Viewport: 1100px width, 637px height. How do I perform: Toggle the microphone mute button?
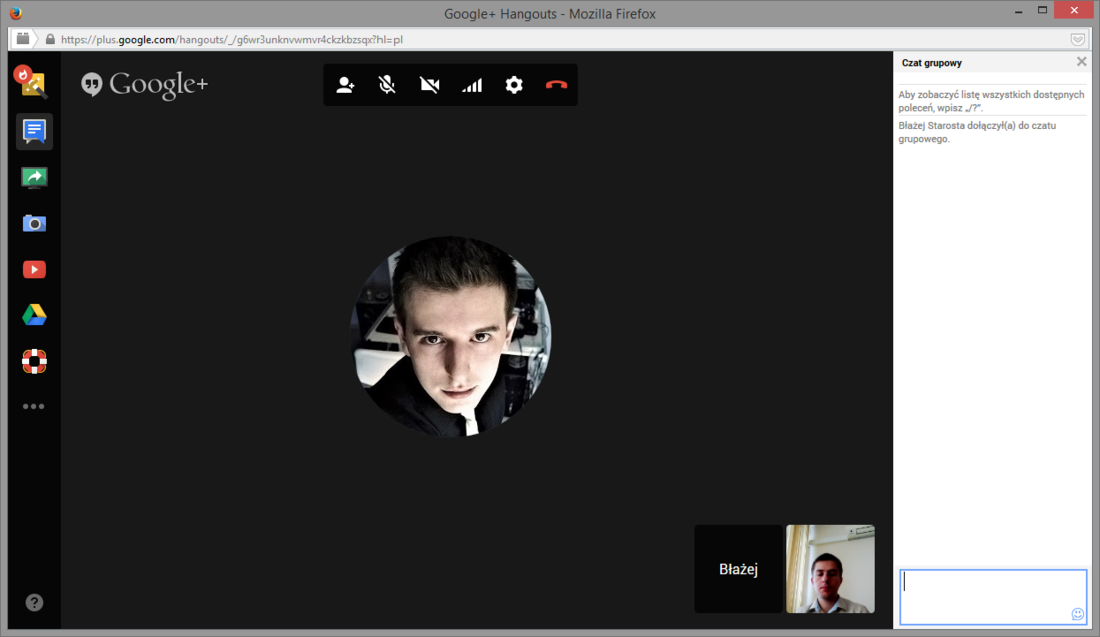[x=387, y=85]
